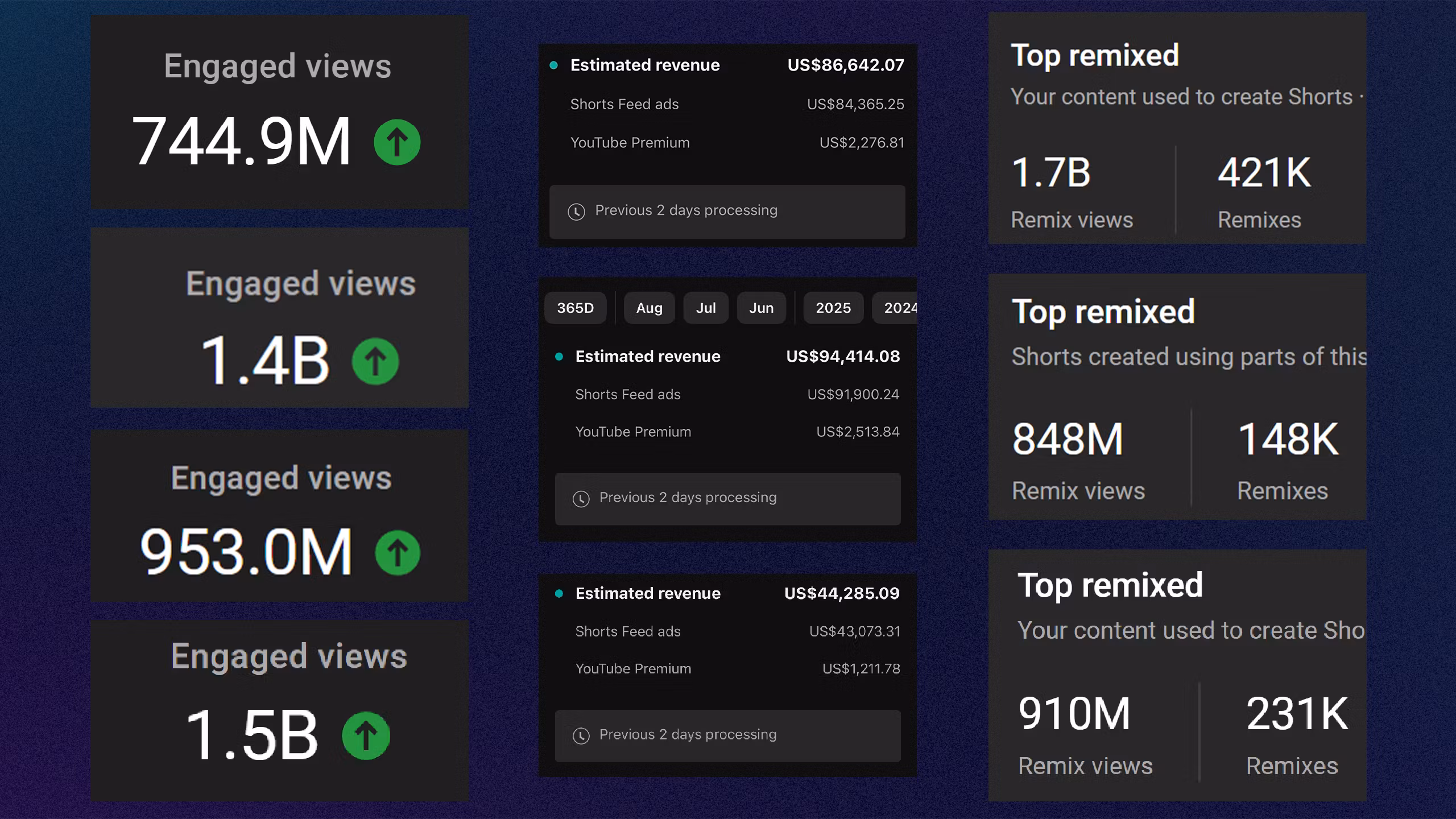Viewport: 1456px width, 819px height.
Task: Click YouTube Premium row showing US$2,513.84
Action: (x=737, y=432)
